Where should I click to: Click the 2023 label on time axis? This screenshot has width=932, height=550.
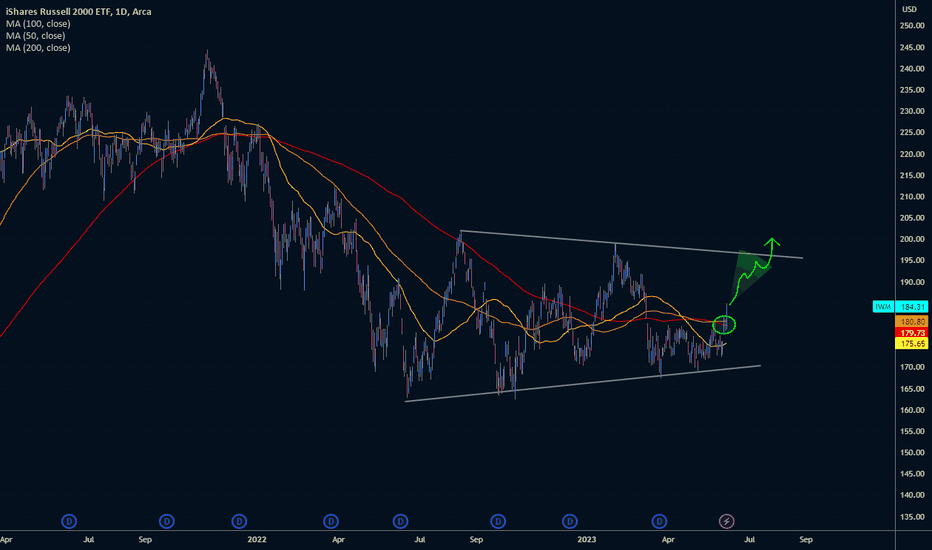point(587,539)
